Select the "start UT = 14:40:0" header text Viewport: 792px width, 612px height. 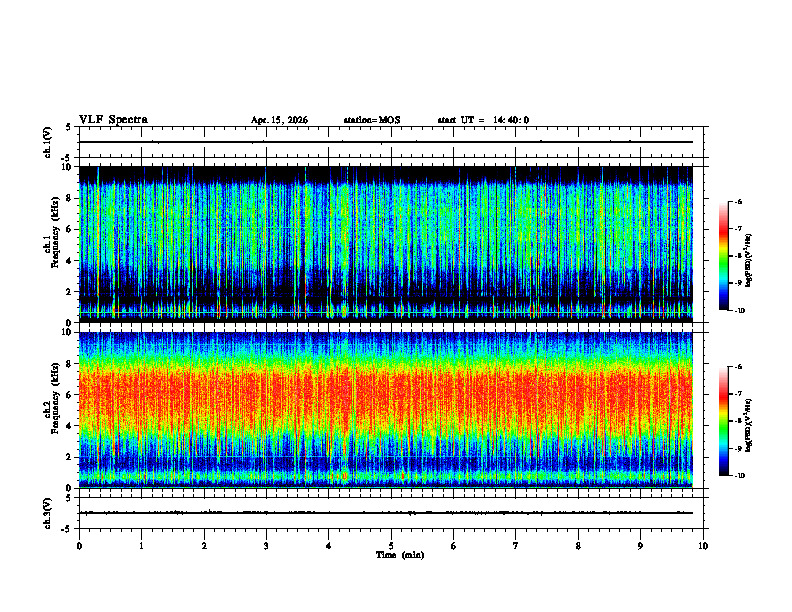(x=483, y=120)
